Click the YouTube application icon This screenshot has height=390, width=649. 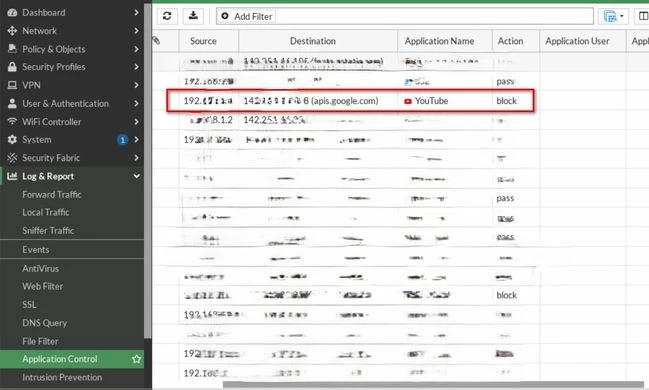(408, 101)
